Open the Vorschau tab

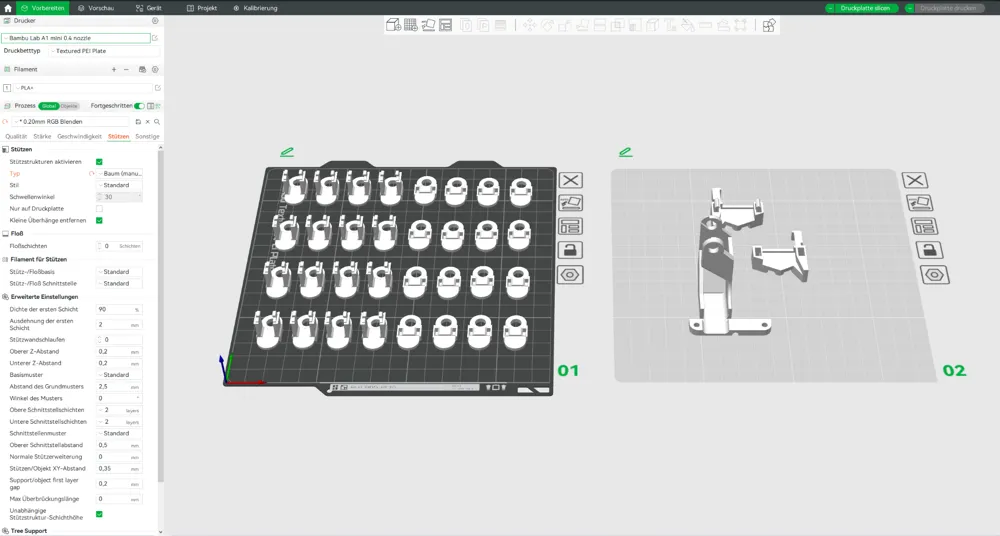pyautogui.click(x=96, y=8)
